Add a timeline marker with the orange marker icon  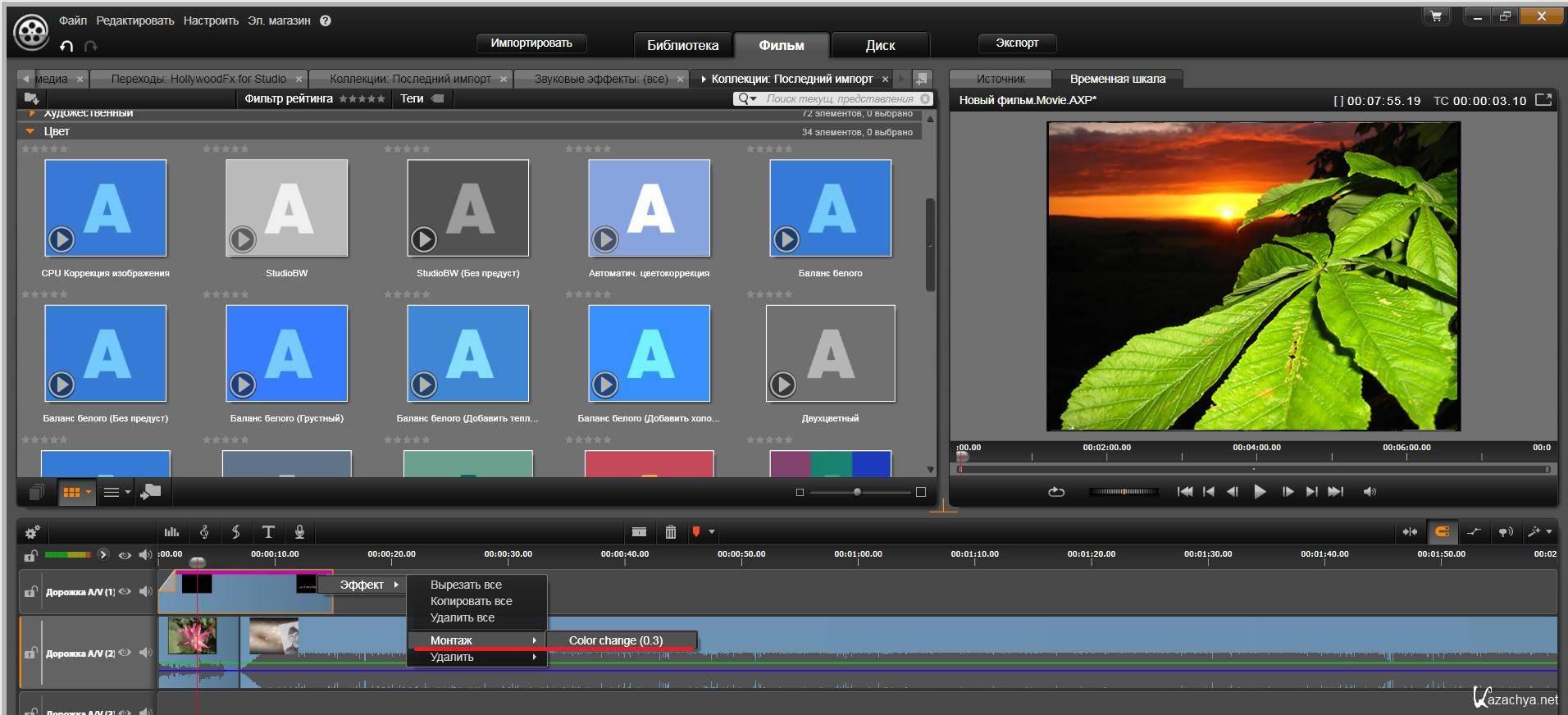(x=696, y=532)
